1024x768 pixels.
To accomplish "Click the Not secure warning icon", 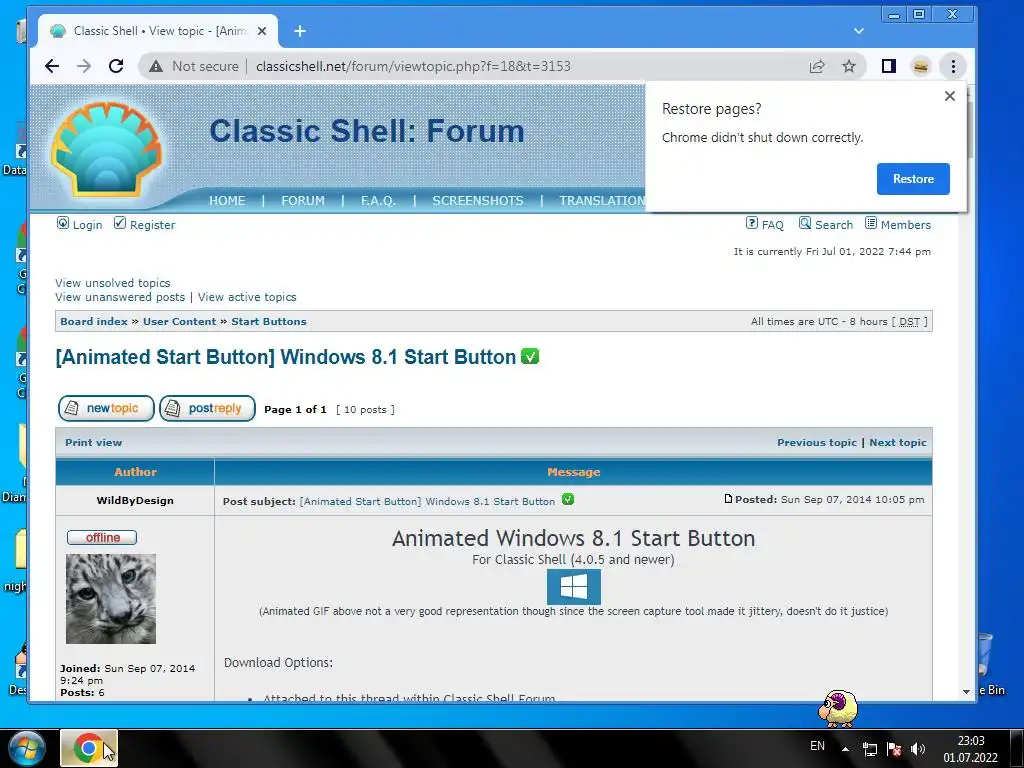I will click(155, 66).
